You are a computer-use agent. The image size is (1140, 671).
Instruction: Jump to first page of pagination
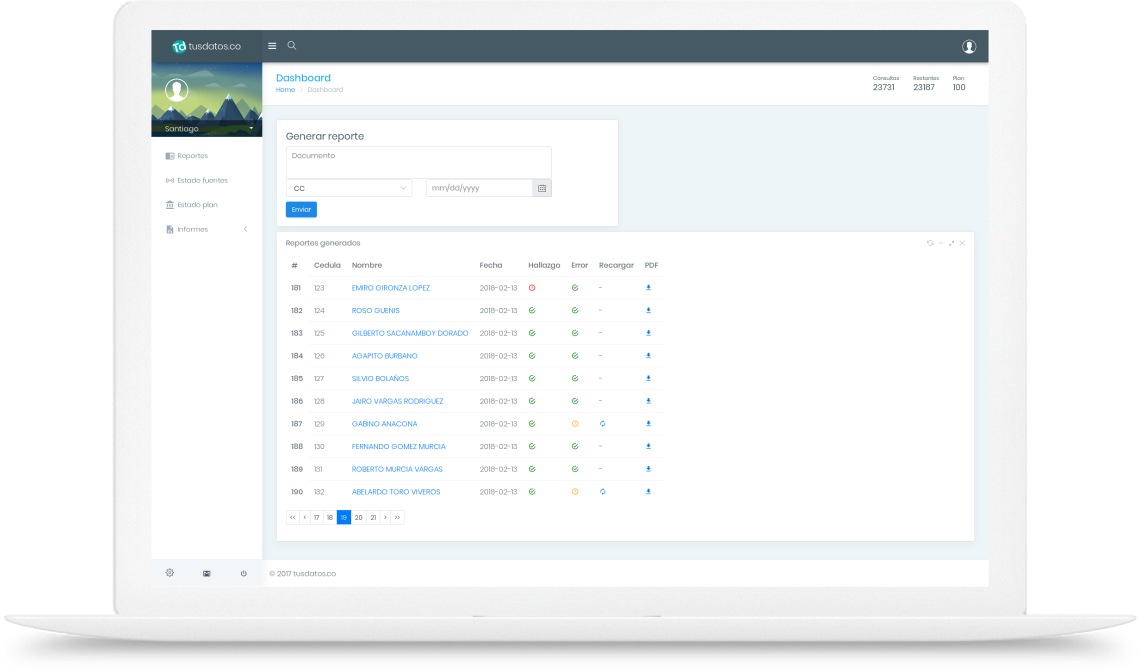pos(292,518)
